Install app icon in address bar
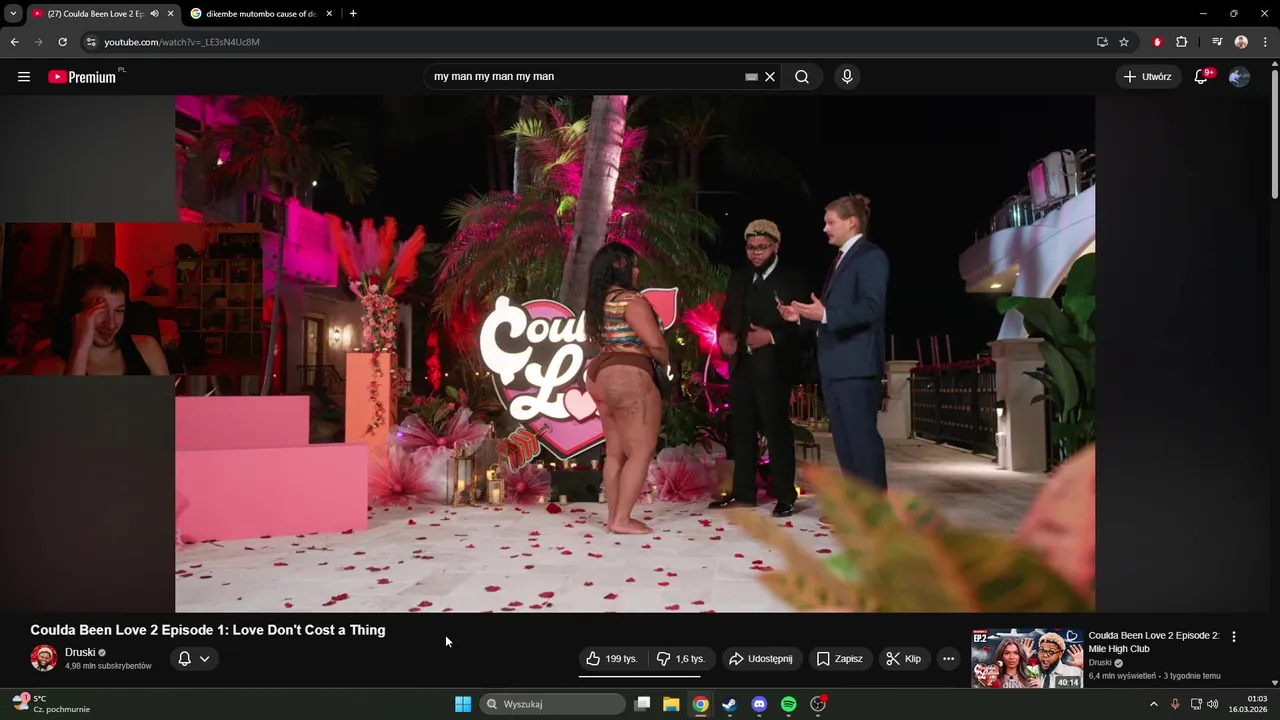The width and height of the screenshot is (1280, 720). coord(1102,42)
